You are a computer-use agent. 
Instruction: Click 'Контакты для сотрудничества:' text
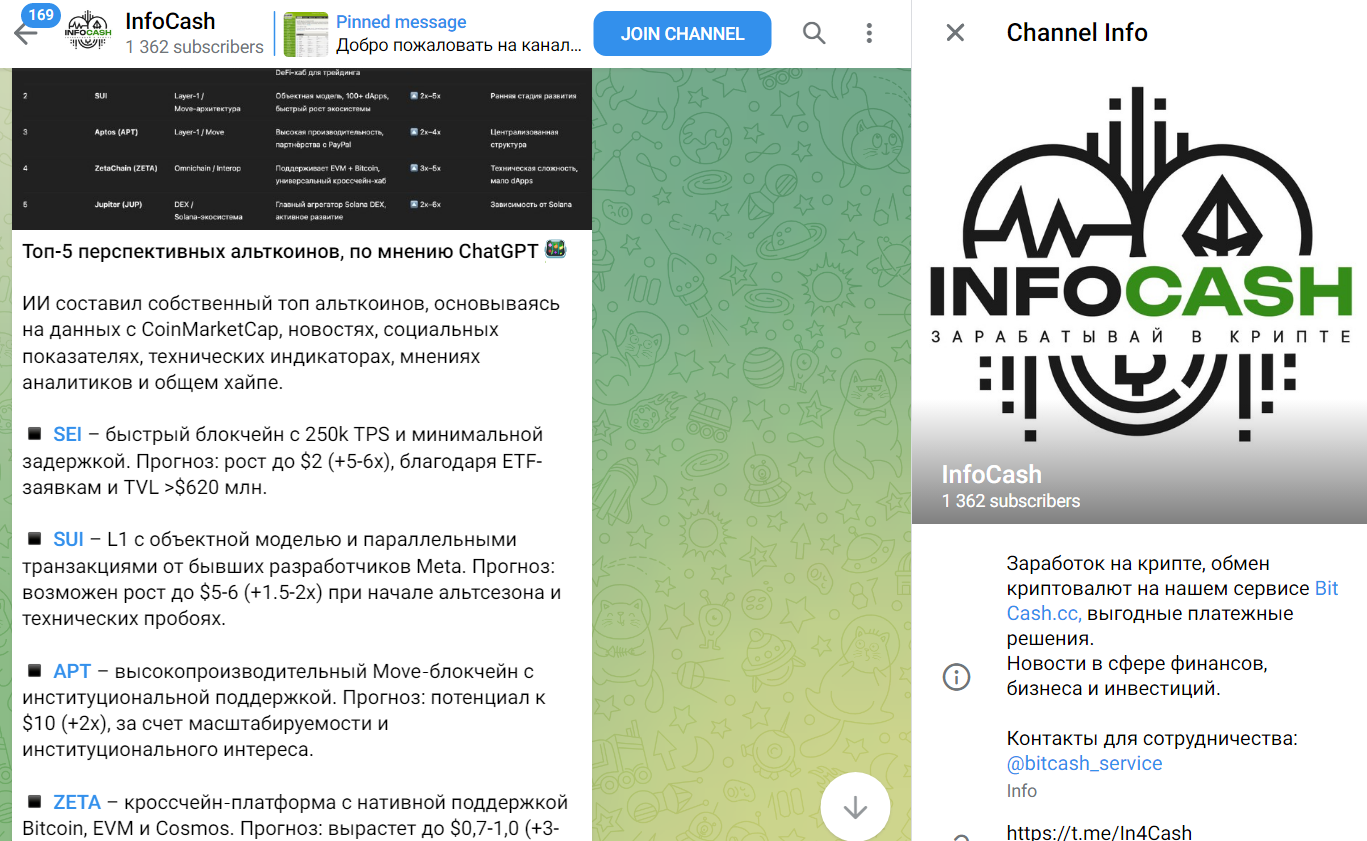pos(1152,739)
